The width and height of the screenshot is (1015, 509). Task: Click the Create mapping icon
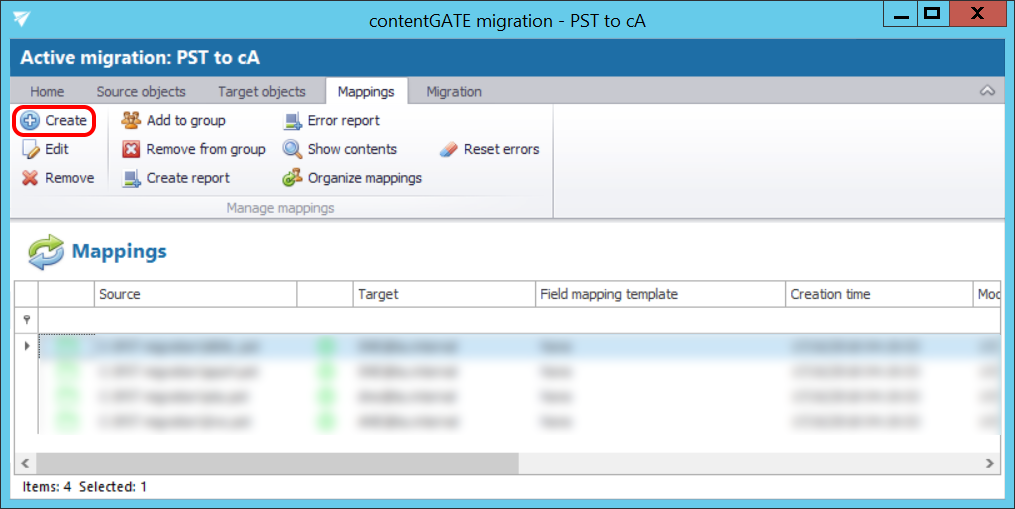click(x=30, y=121)
